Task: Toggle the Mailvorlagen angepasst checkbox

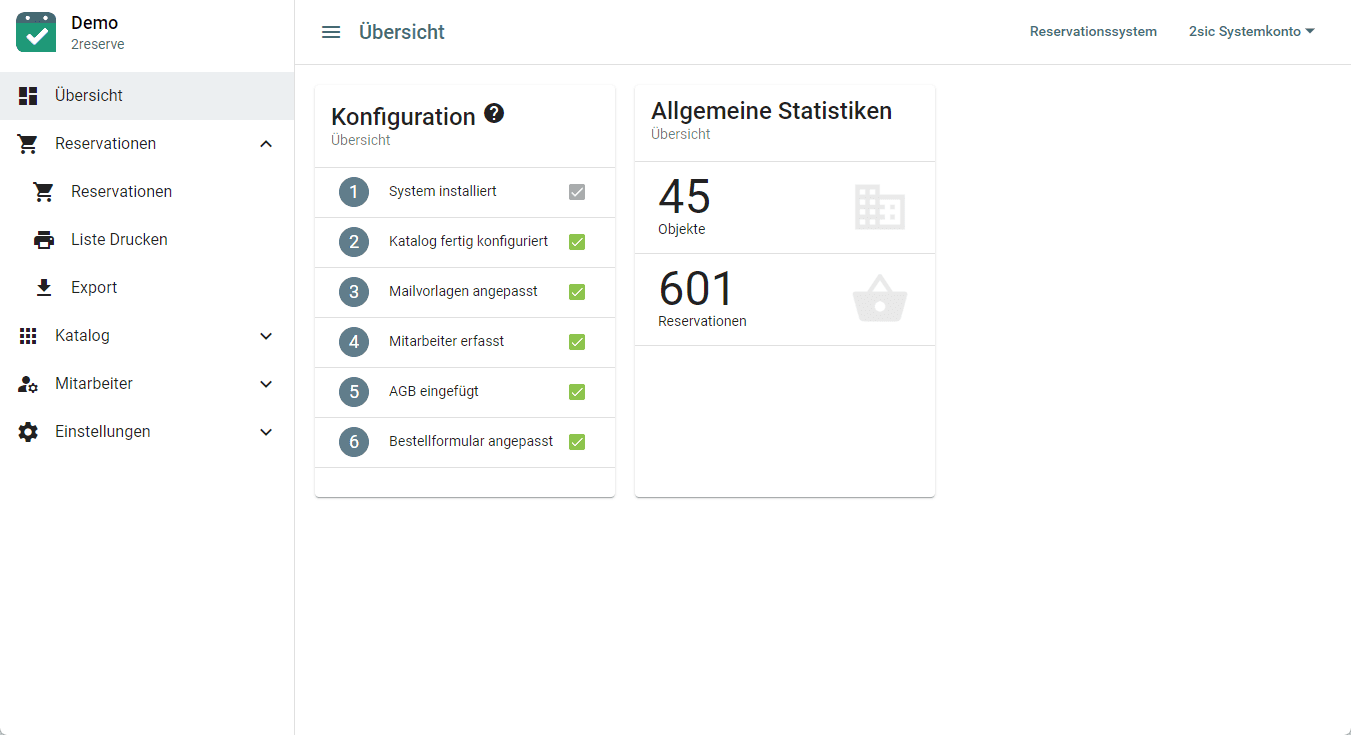Action: tap(577, 292)
